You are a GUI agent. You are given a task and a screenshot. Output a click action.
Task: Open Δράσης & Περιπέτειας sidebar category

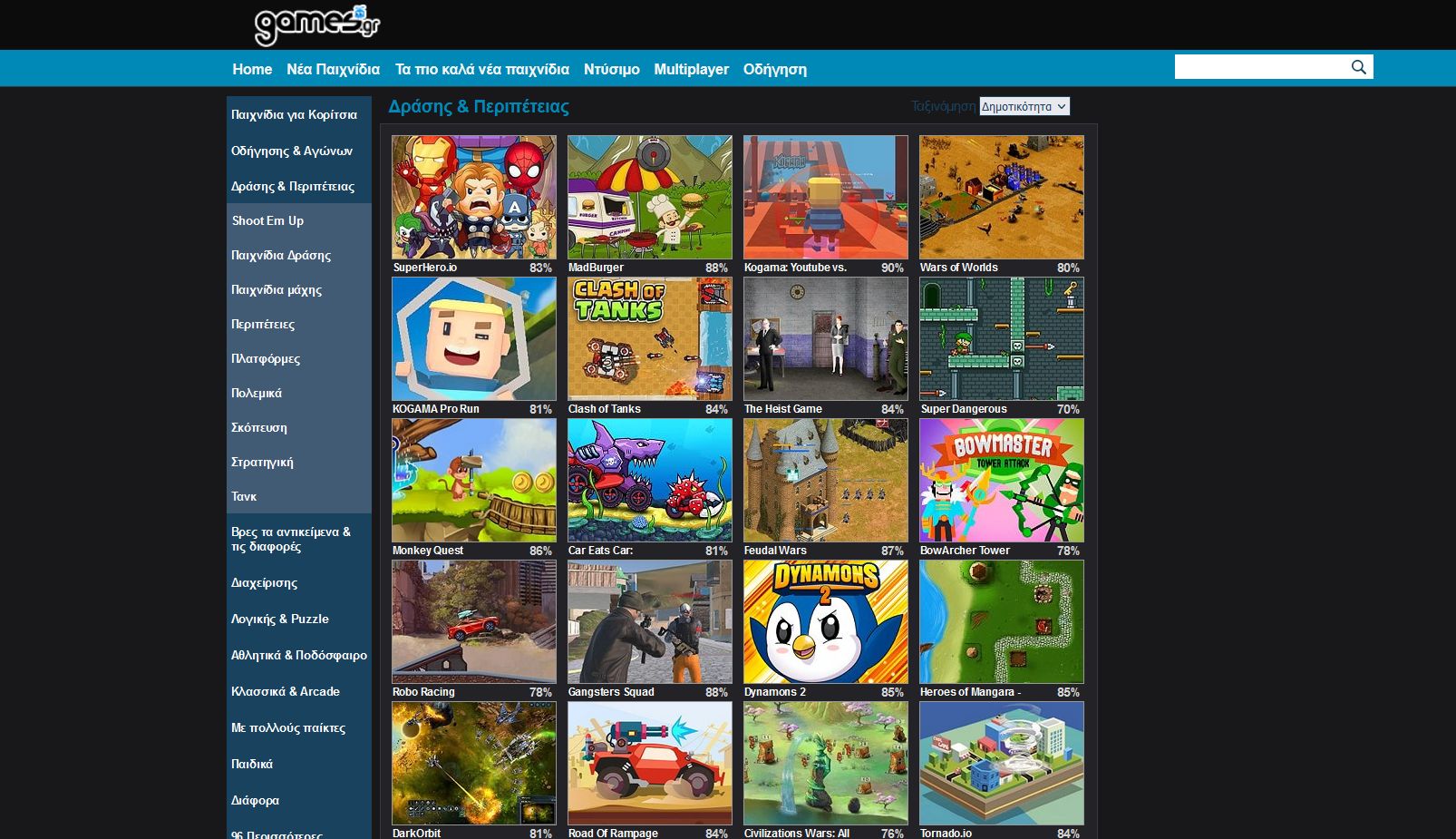[x=299, y=186]
